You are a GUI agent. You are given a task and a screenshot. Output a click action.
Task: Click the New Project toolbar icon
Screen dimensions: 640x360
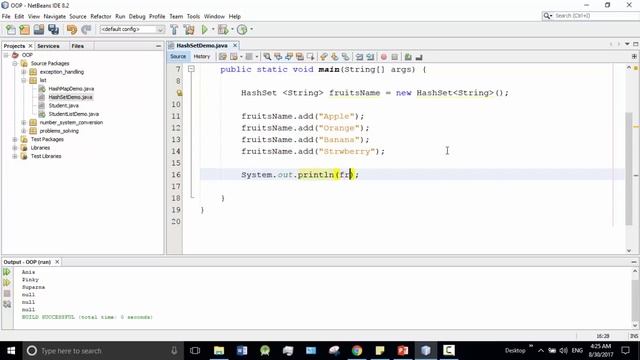24,29
